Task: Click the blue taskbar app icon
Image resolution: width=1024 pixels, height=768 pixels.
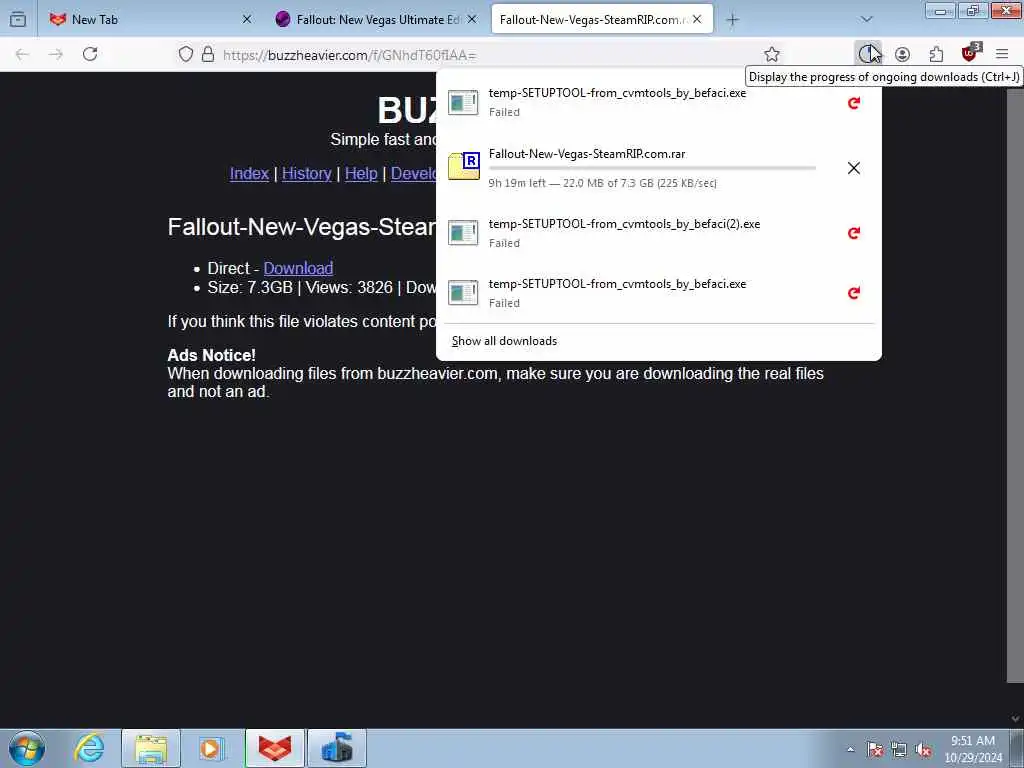Action: [x=337, y=748]
